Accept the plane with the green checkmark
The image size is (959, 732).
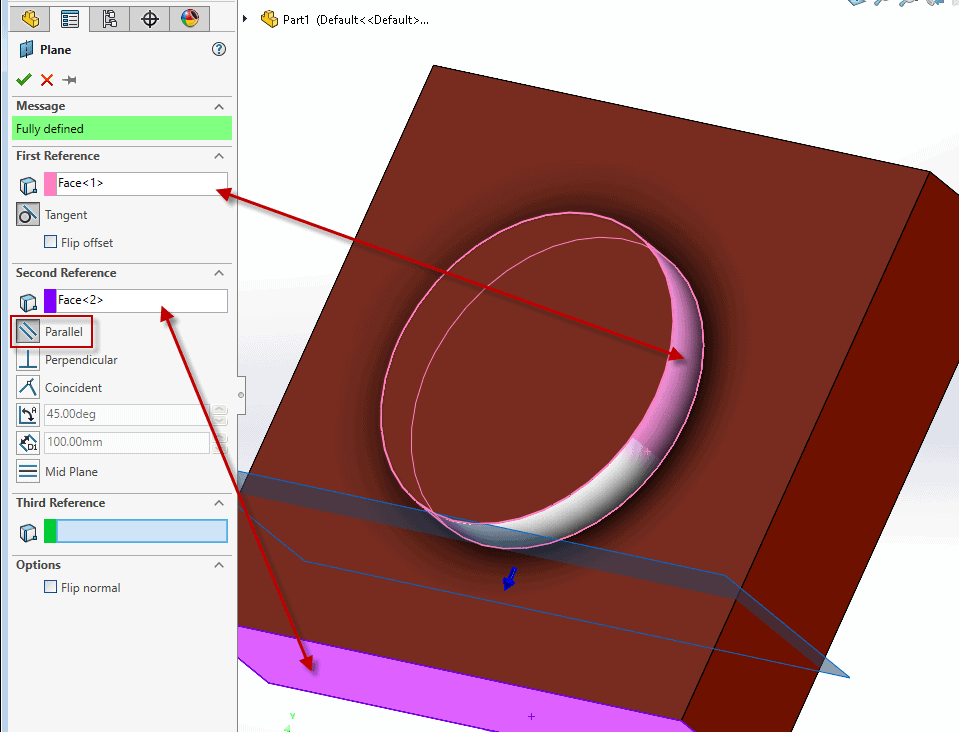click(x=24, y=79)
